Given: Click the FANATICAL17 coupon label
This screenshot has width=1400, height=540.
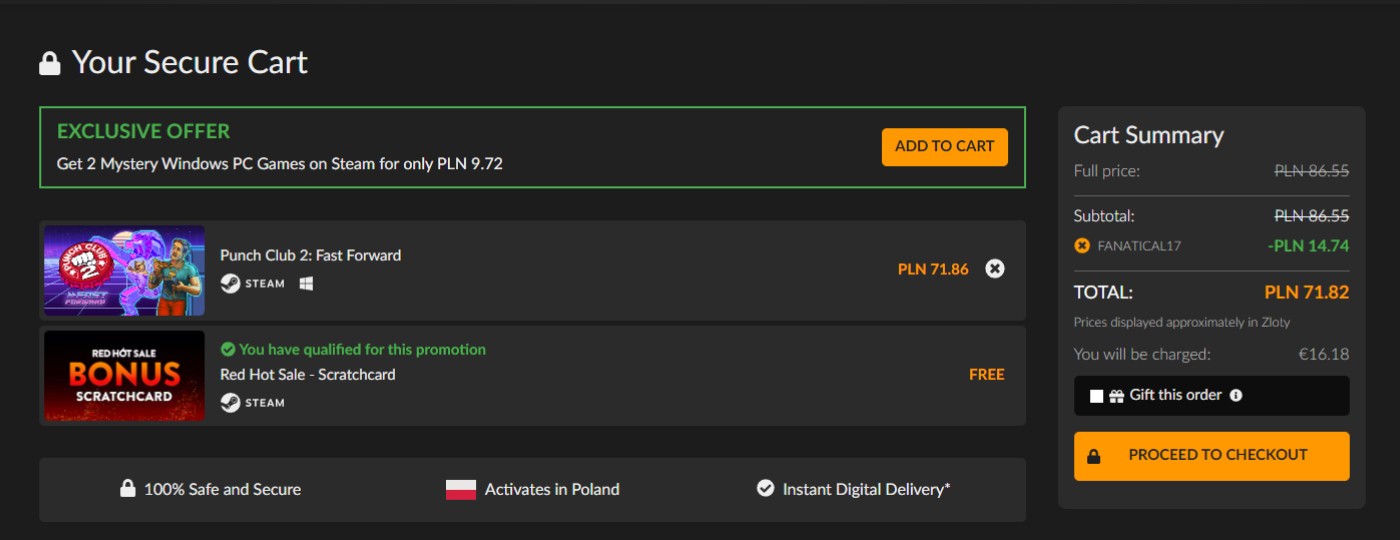Looking at the screenshot, I should point(1139,245).
